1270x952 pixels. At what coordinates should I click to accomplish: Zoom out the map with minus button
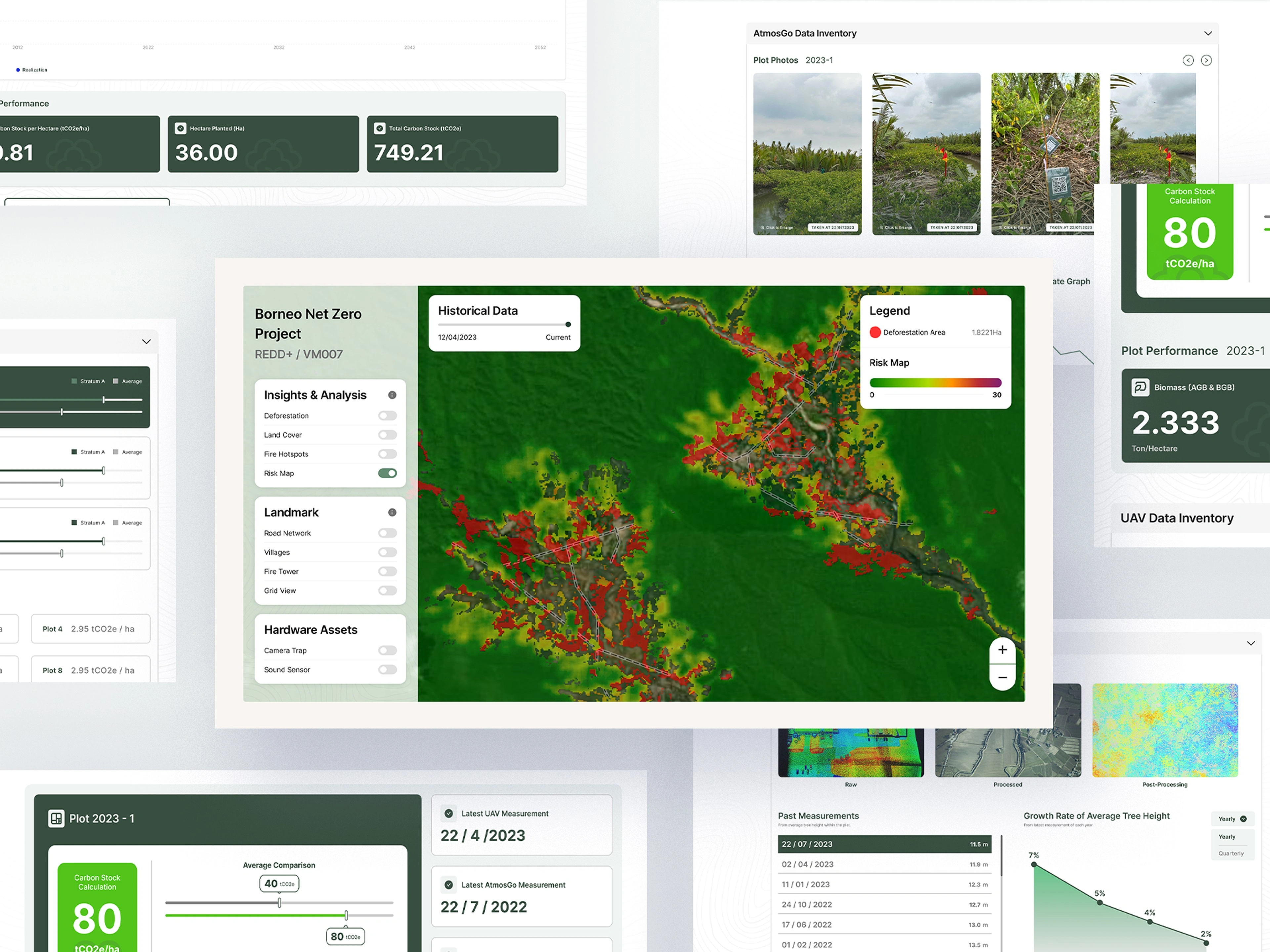tap(1002, 678)
